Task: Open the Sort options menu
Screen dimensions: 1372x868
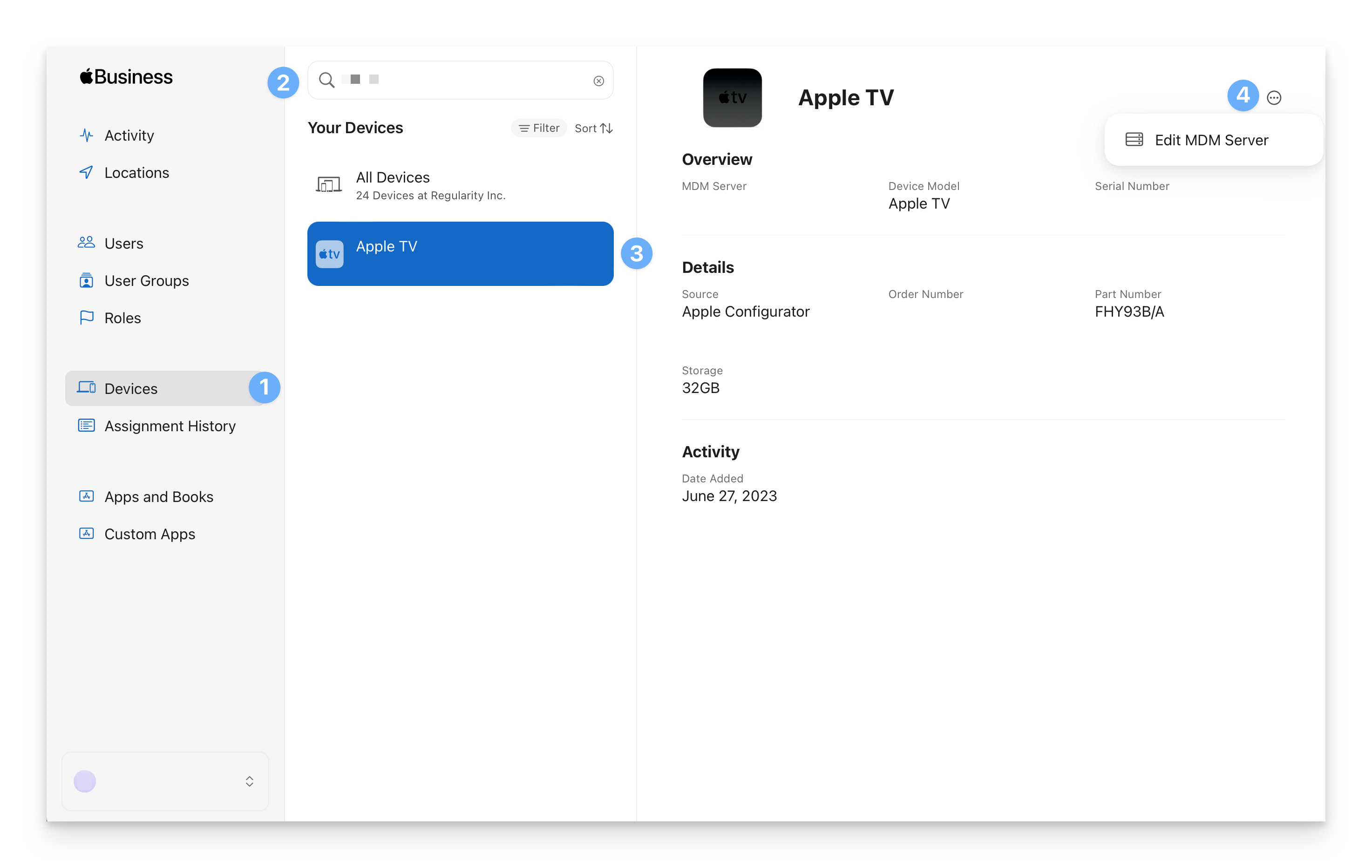Action: [x=593, y=128]
